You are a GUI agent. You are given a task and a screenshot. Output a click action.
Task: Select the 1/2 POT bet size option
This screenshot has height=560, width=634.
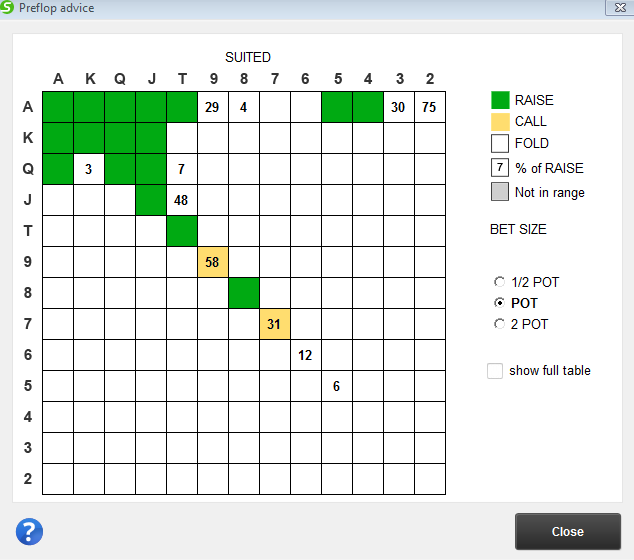pyautogui.click(x=499, y=282)
